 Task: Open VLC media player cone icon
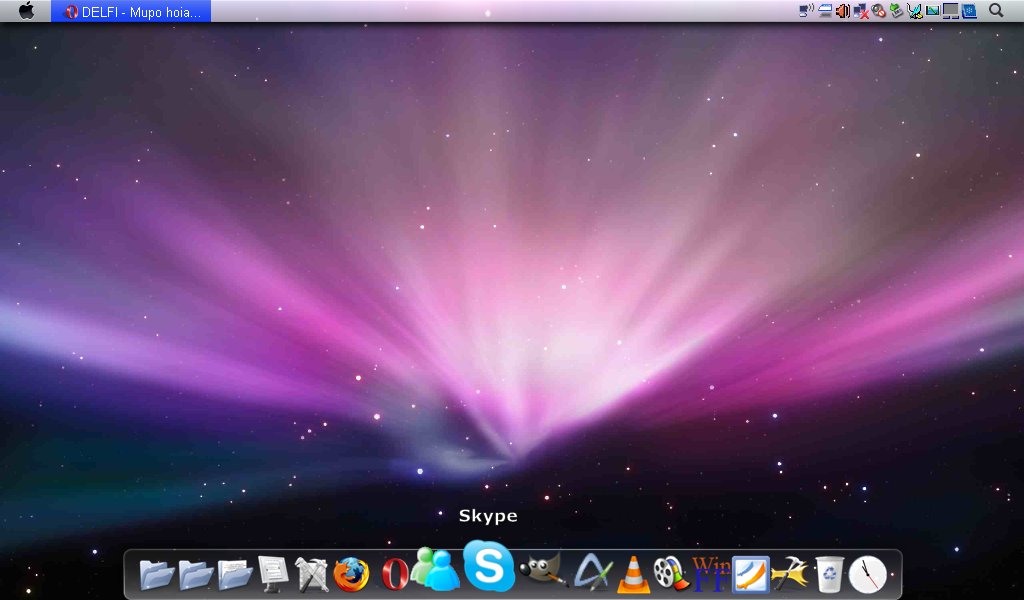[632, 575]
